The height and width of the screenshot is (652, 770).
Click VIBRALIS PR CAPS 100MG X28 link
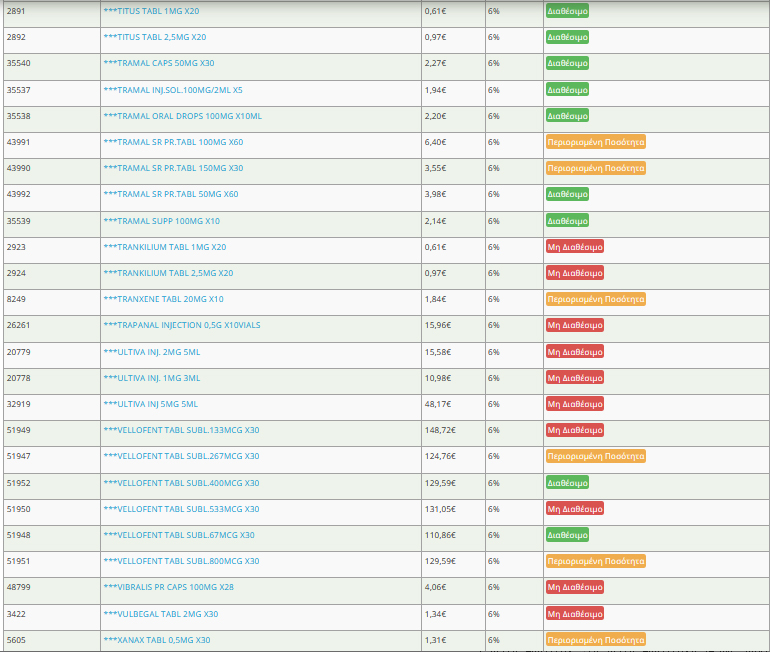[168, 587]
